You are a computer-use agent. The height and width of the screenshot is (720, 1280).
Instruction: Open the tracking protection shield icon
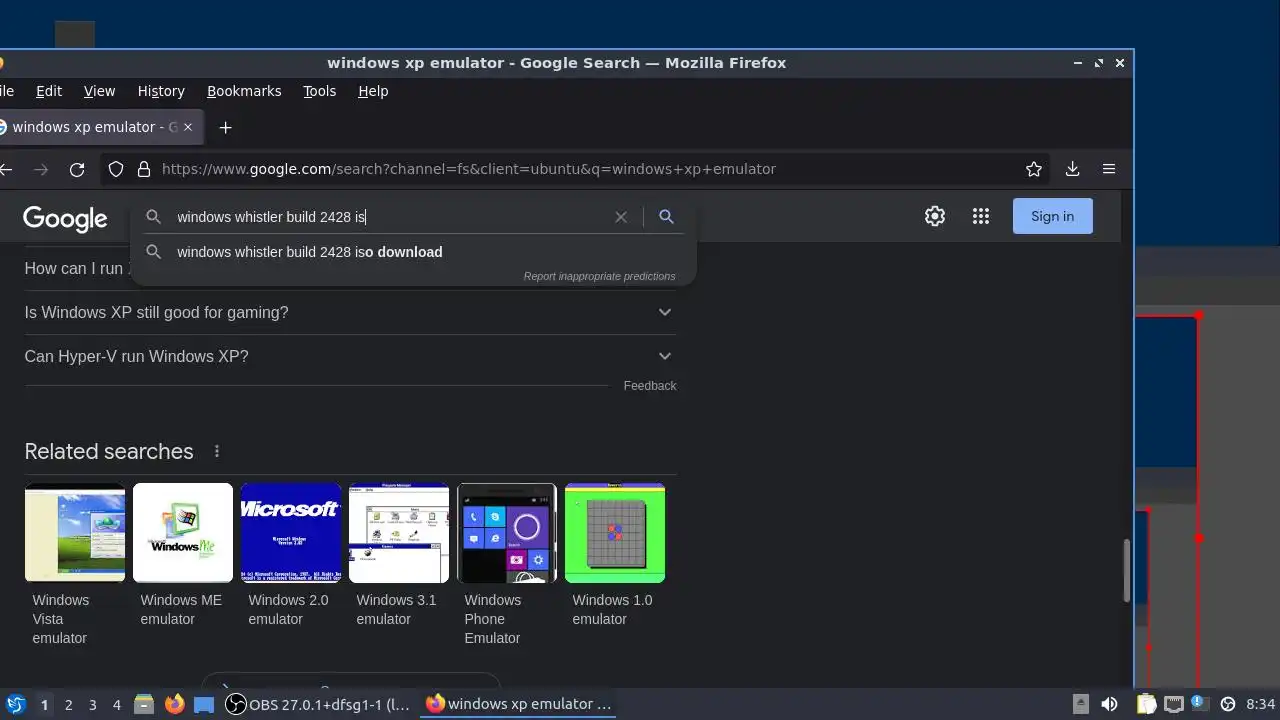(x=116, y=169)
